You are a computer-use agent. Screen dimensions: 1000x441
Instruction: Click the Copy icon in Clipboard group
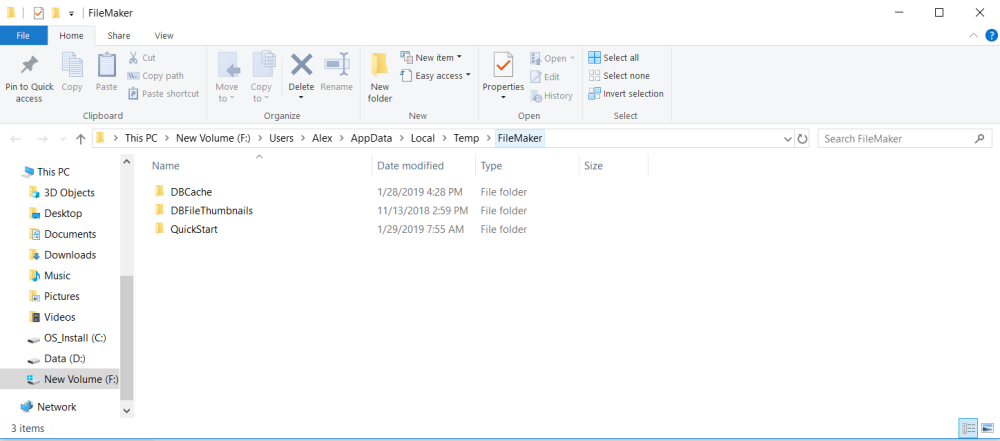(72, 64)
